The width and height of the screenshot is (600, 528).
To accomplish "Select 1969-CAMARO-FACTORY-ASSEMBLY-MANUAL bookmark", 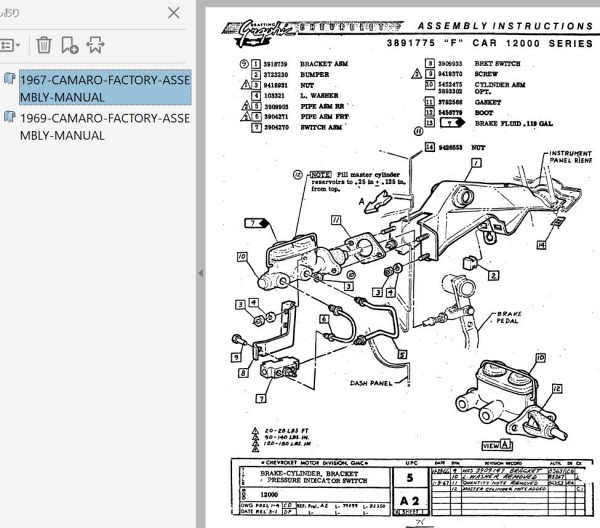I will [x=105, y=127].
